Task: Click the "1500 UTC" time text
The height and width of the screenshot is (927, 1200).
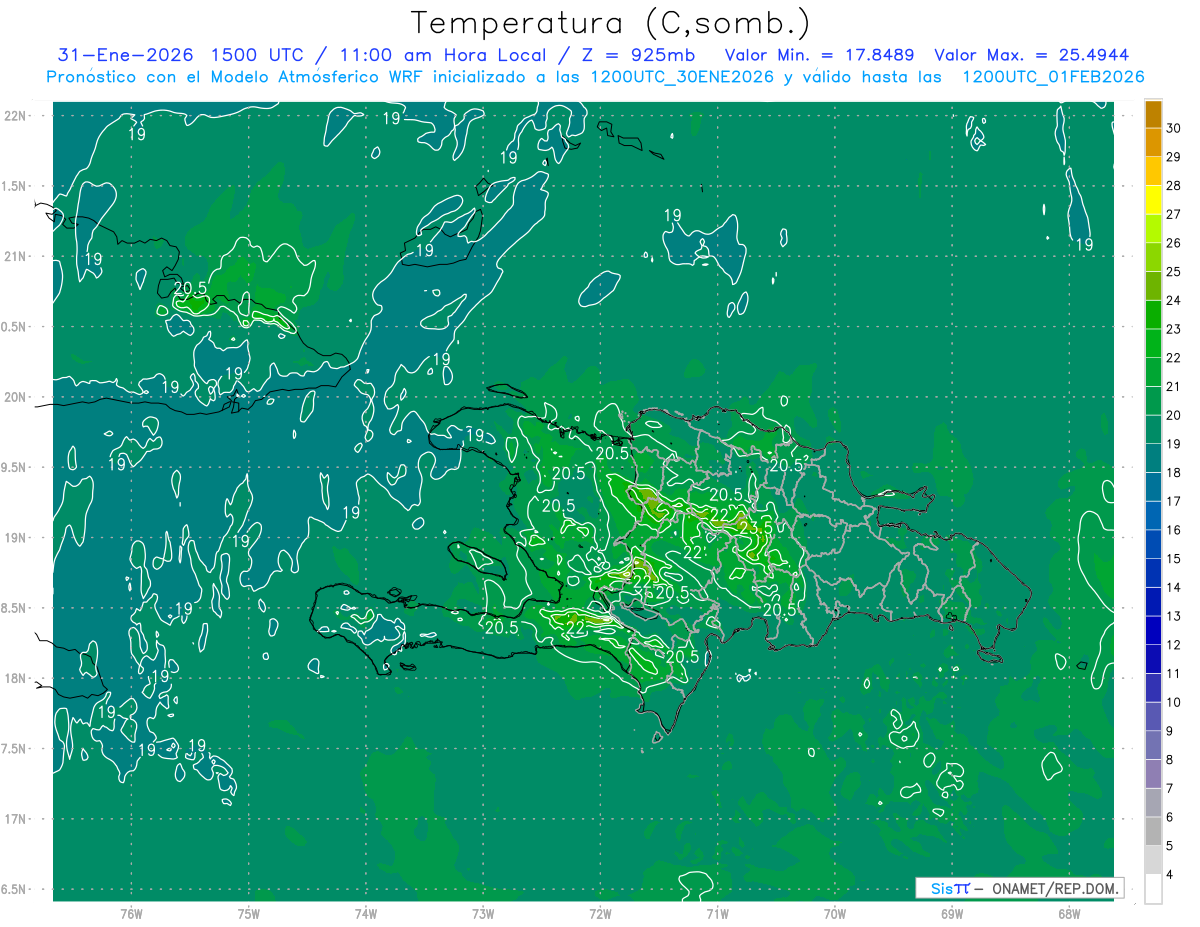Action: click(259, 55)
